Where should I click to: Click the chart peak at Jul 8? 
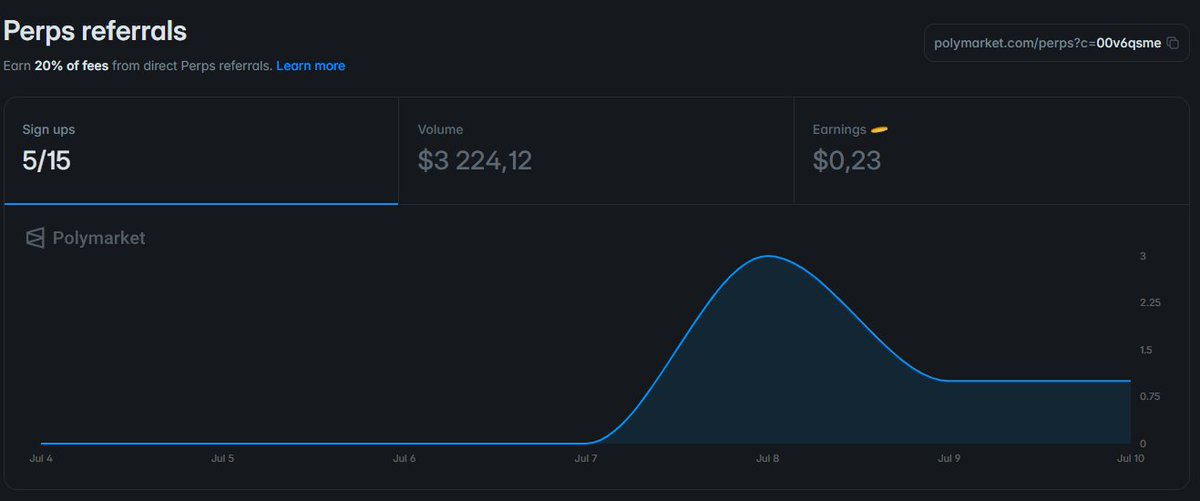(x=768, y=257)
